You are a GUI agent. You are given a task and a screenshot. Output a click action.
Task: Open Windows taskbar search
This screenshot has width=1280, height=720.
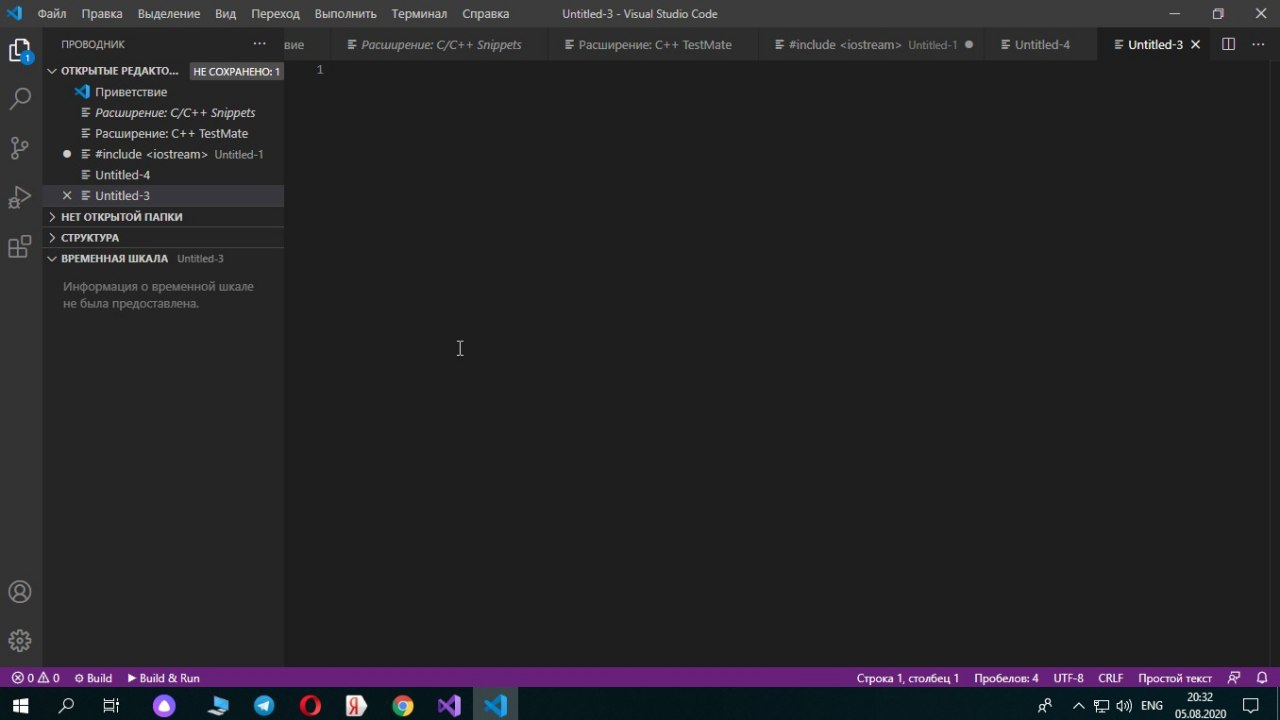[x=66, y=705]
